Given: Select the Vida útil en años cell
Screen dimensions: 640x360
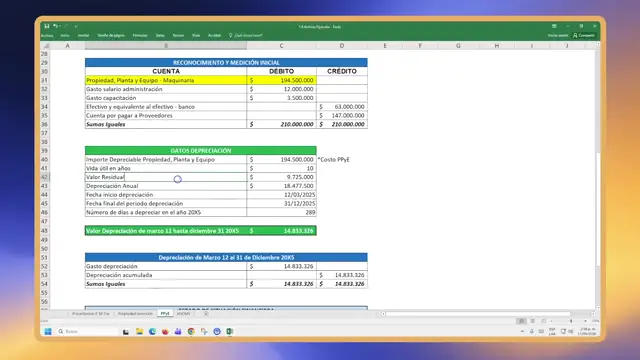Looking at the screenshot, I should pos(166,168).
